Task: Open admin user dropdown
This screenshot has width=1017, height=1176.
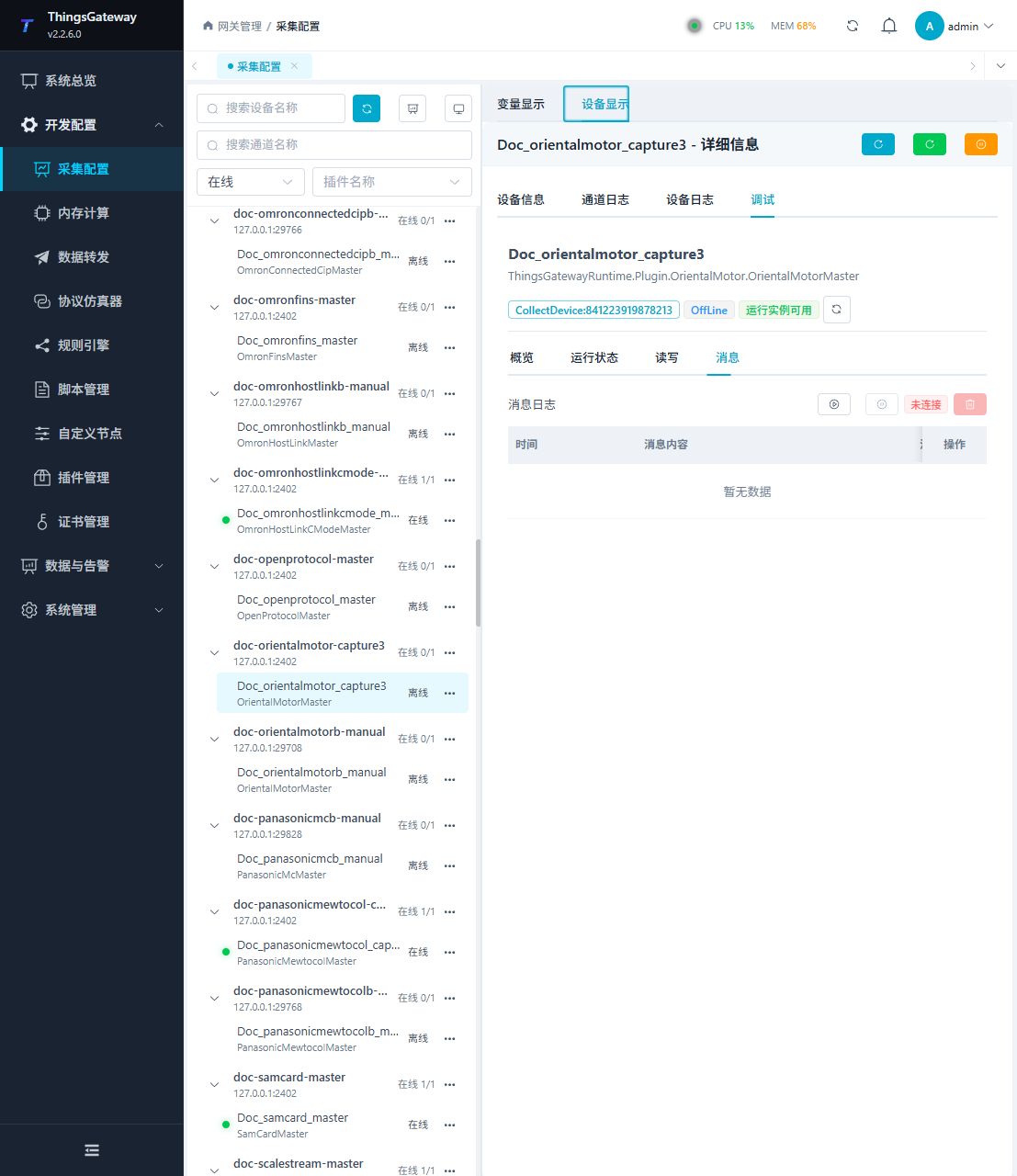Action: pyautogui.click(x=955, y=26)
